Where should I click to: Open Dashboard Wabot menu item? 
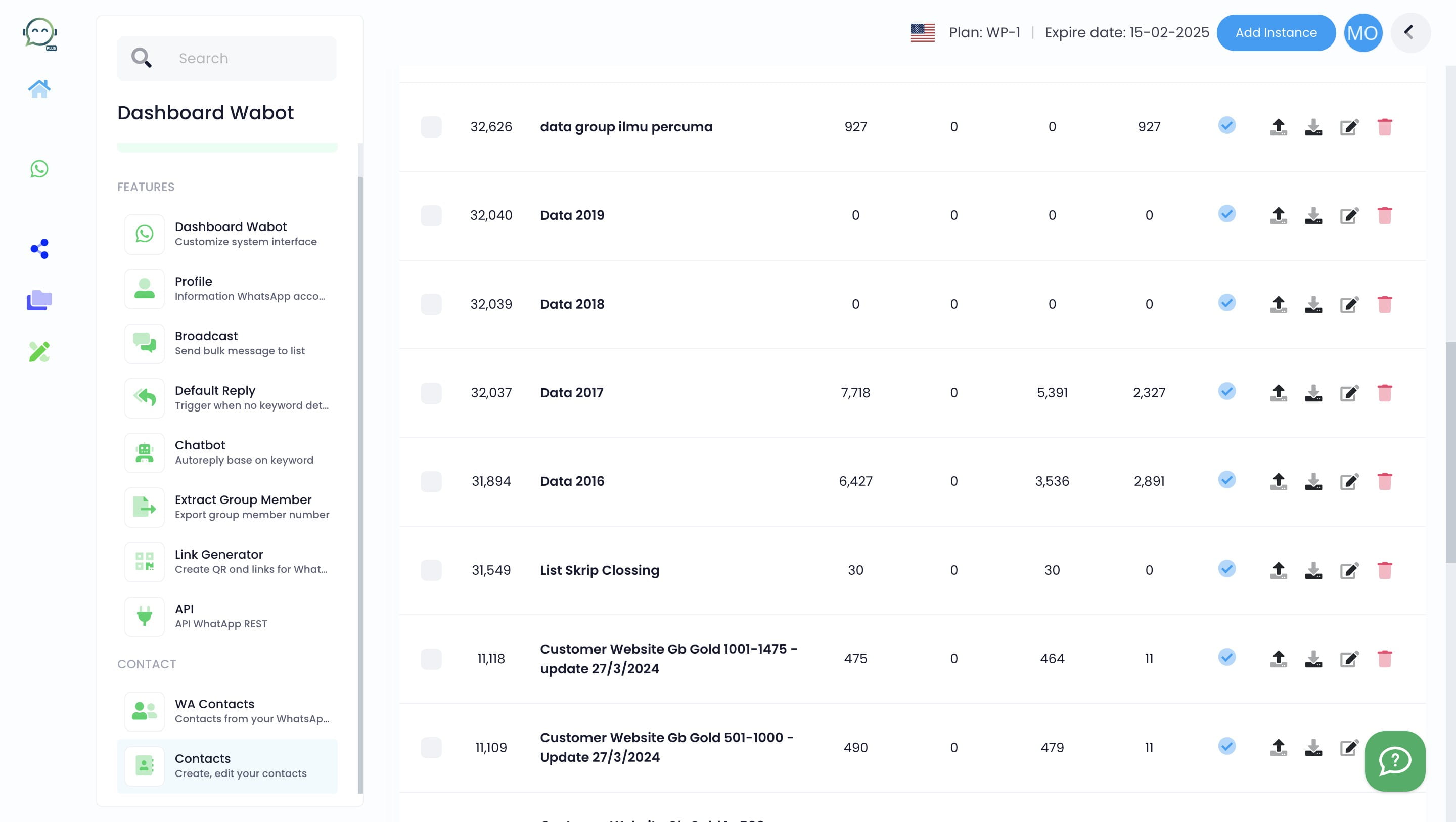pos(227,234)
